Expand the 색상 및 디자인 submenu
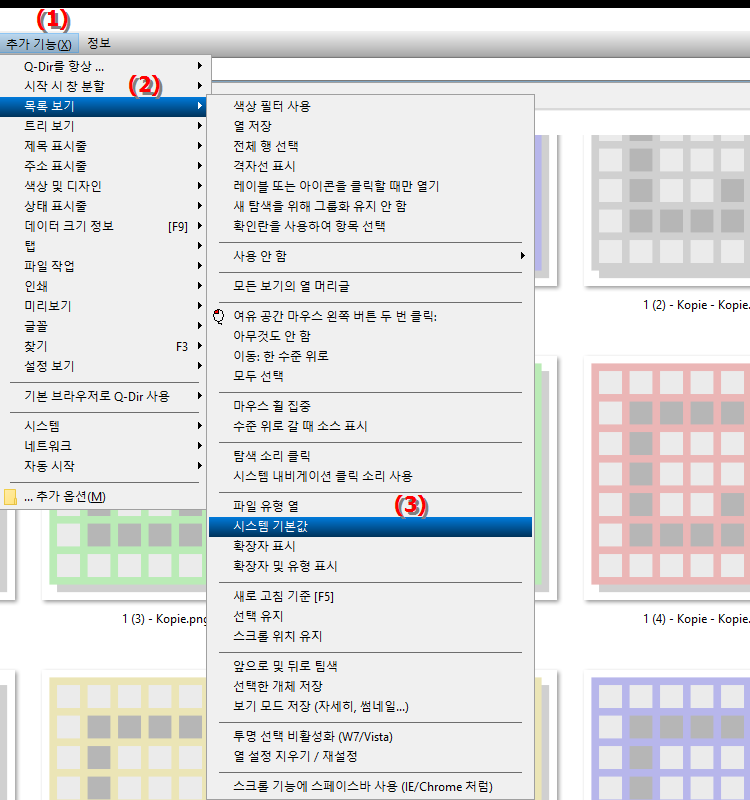The height and width of the screenshot is (800, 750). [105, 186]
